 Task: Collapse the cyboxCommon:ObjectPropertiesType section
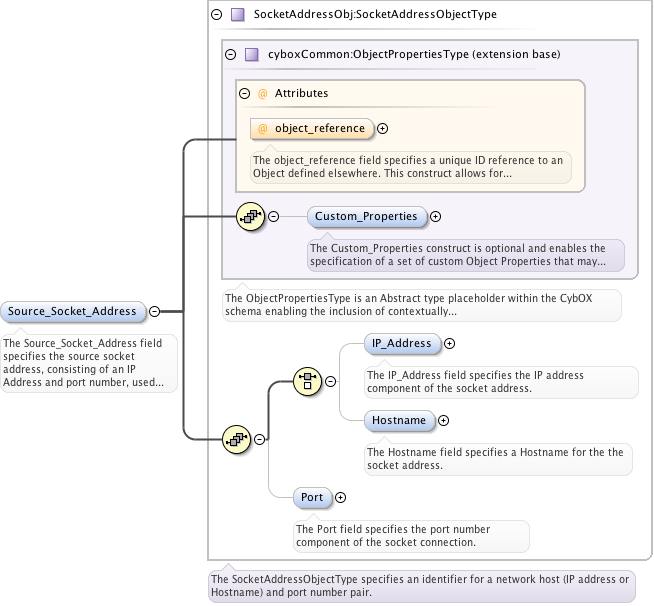tap(231, 54)
